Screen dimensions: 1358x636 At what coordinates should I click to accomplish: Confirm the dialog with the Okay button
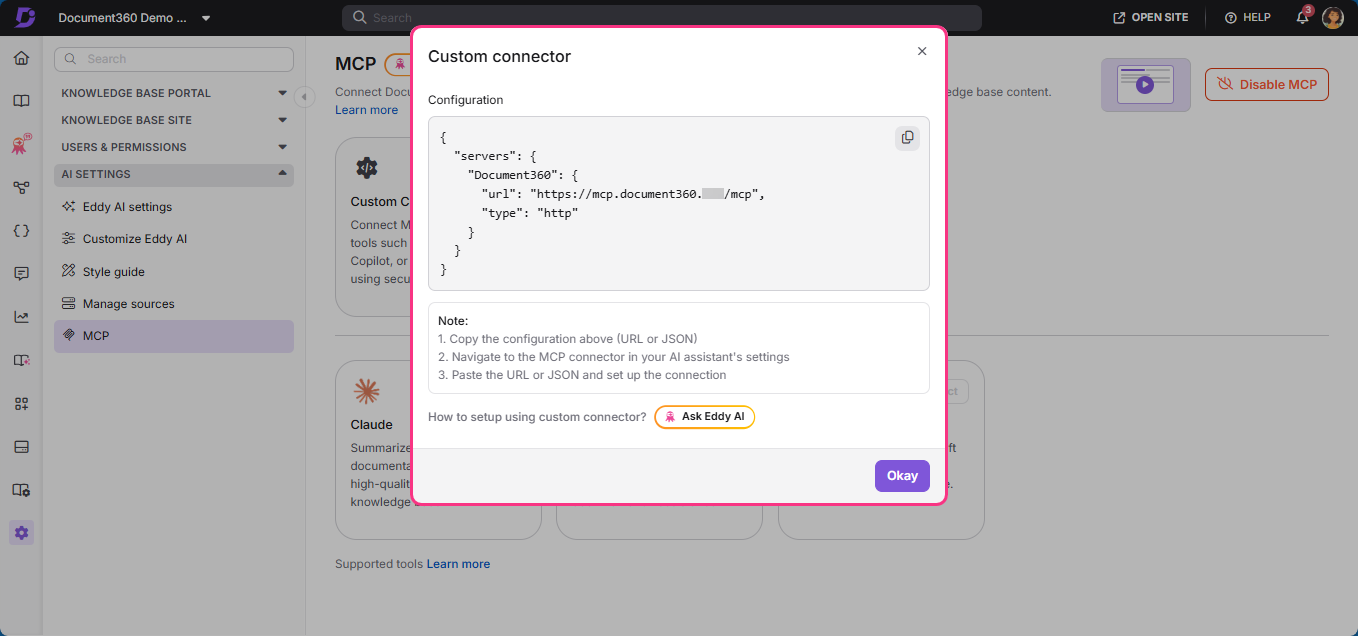[x=901, y=475]
